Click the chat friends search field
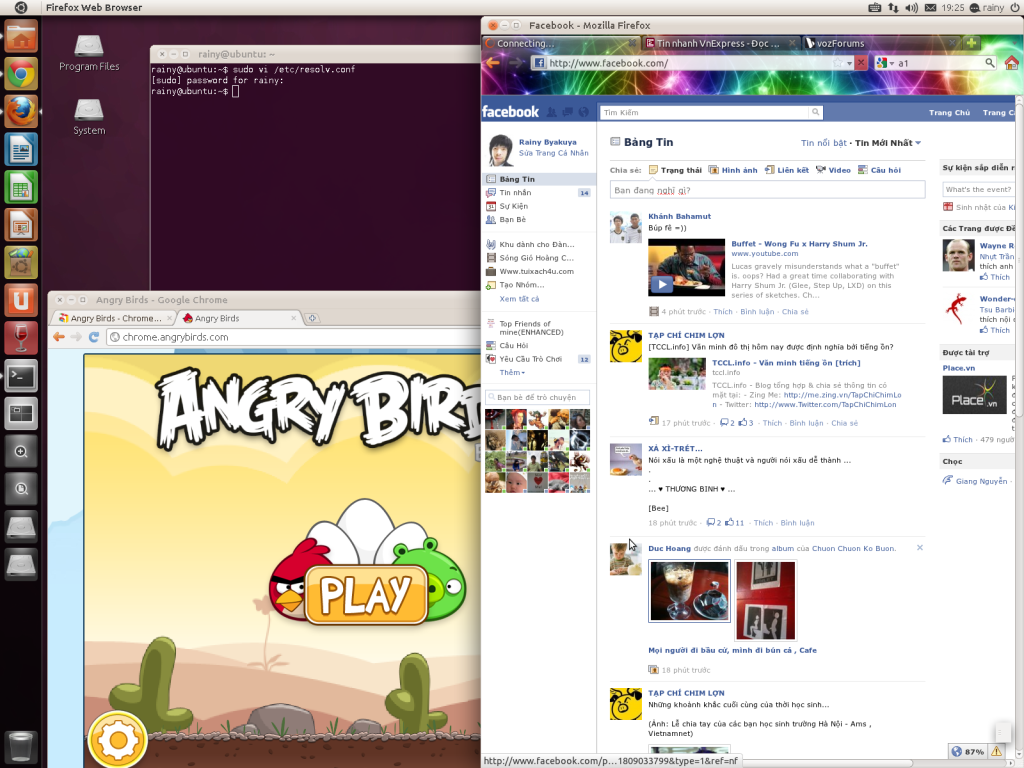This screenshot has height=768, width=1024. point(537,397)
